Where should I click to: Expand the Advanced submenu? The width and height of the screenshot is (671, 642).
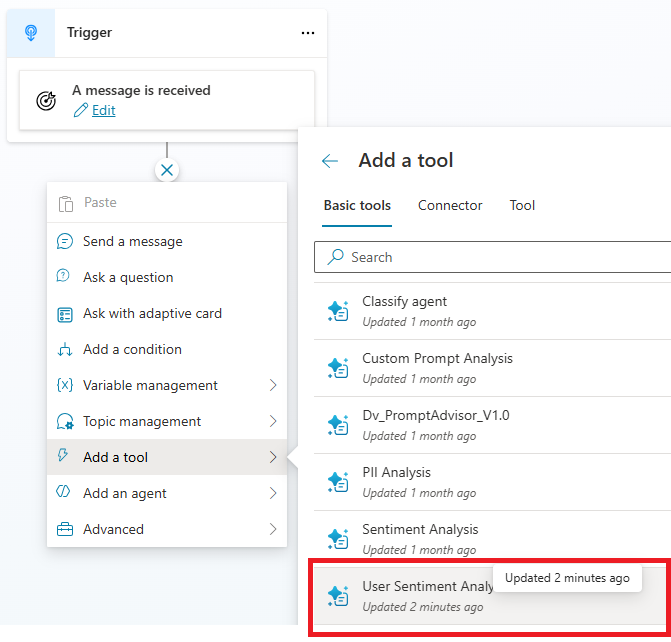pos(273,529)
